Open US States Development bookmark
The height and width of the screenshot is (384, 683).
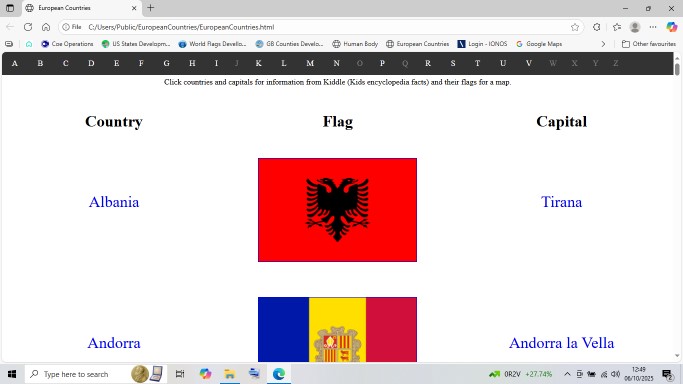point(135,44)
